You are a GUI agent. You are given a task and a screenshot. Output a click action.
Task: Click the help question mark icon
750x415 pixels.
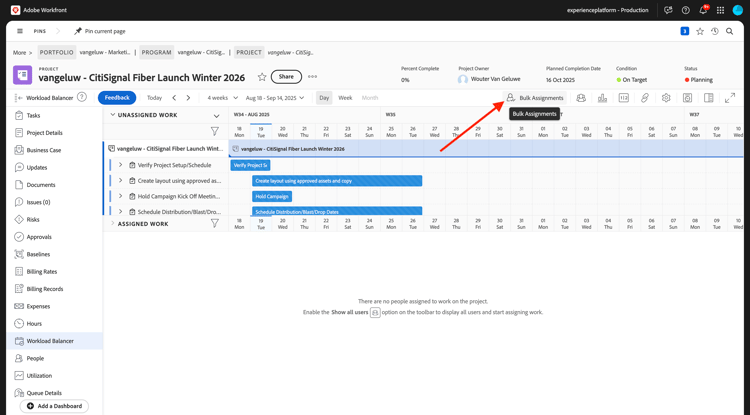pos(685,10)
